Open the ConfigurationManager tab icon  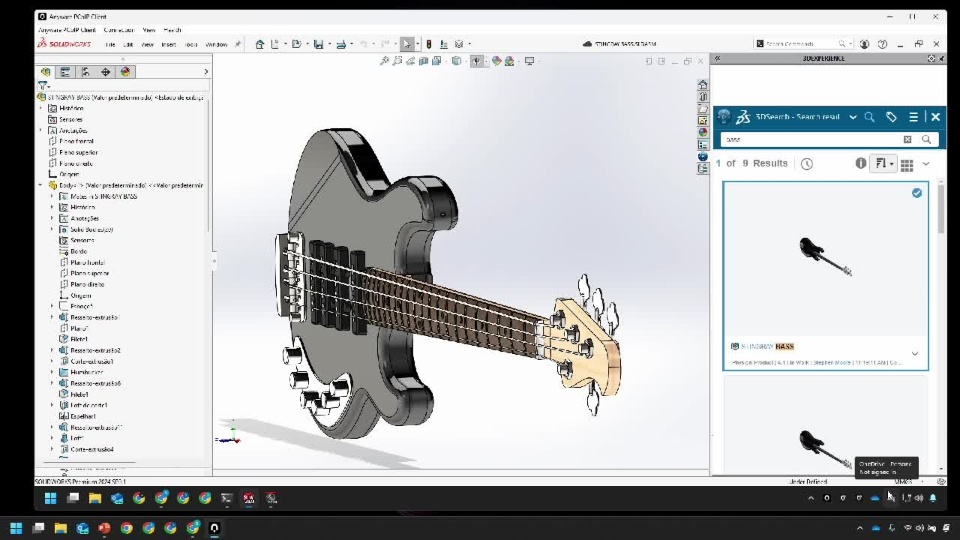coord(85,72)
